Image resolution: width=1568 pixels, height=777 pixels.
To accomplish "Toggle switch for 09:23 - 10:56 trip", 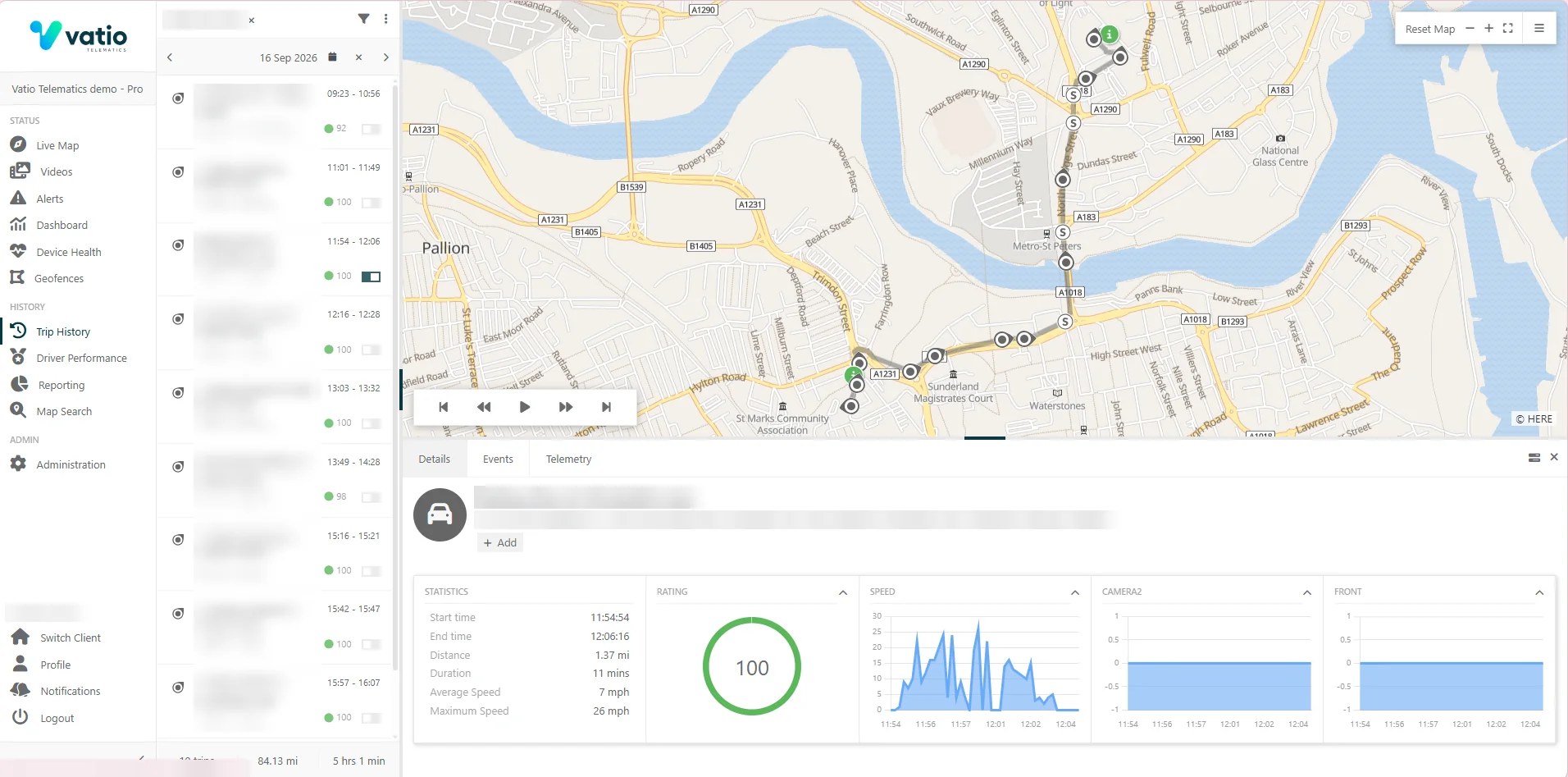I will (x=371, y=129).
